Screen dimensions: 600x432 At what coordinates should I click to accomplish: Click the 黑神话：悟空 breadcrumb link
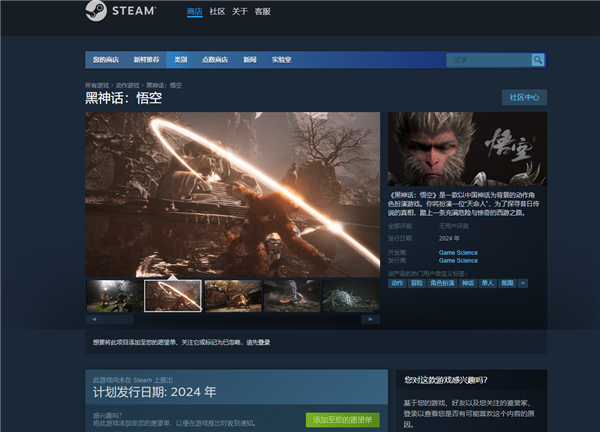pyautogui.click(x=164, y=85)
